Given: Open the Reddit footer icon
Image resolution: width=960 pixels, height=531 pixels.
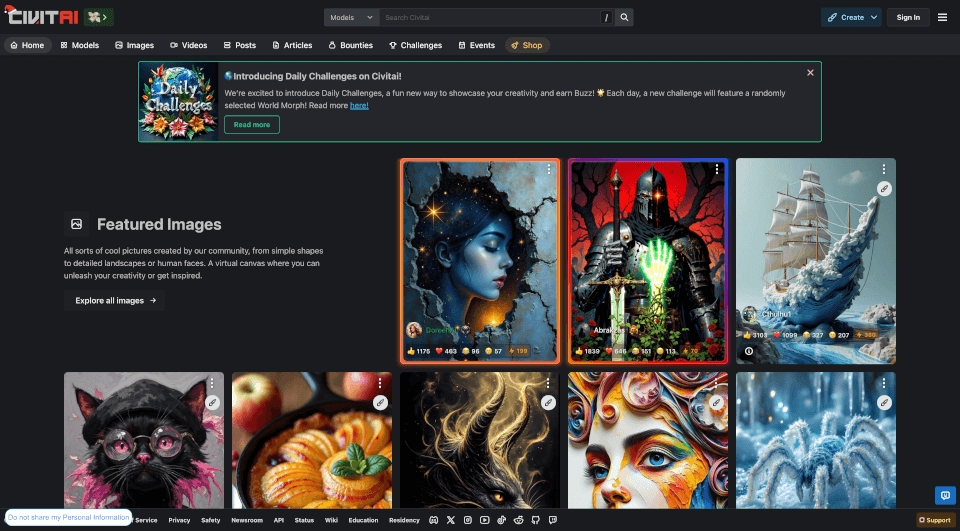Looking at the screenshot, I should click(x=519, y=520).
